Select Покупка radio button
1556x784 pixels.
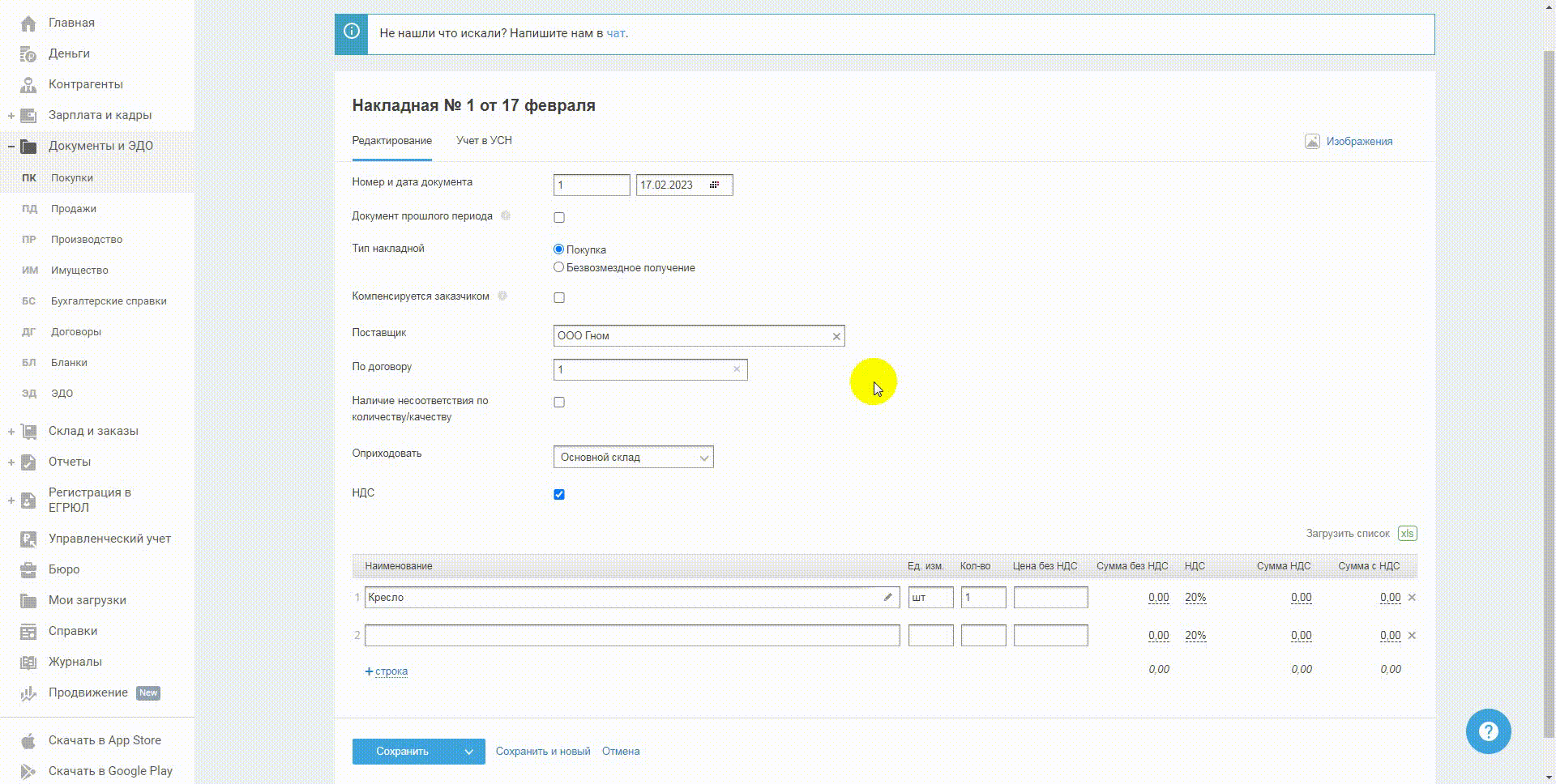pyautogui.click(x=558, y=249)
